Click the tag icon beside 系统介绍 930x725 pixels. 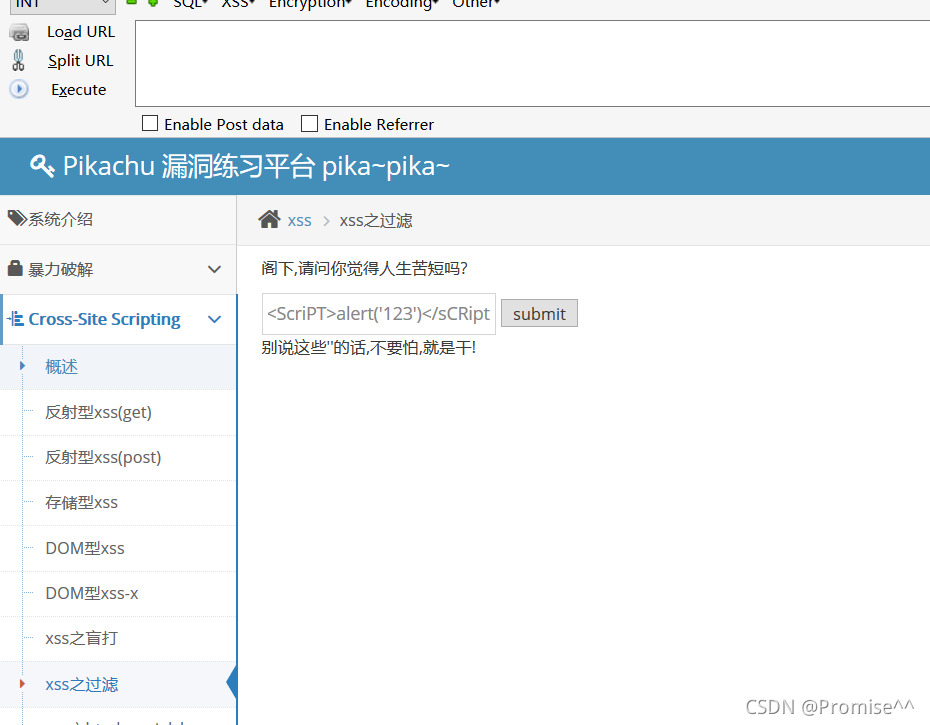pyautogui.click(x=17, y=218)
